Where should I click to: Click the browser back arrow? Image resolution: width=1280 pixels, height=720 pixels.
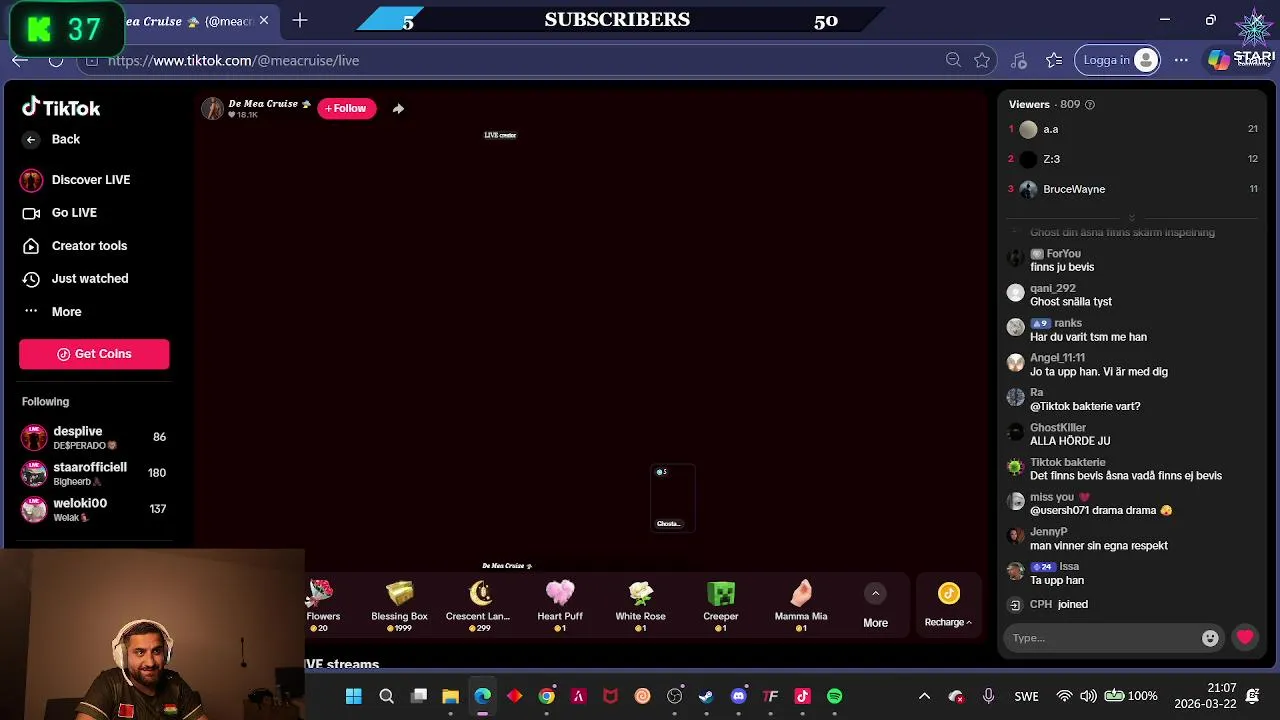pos(20,61)
